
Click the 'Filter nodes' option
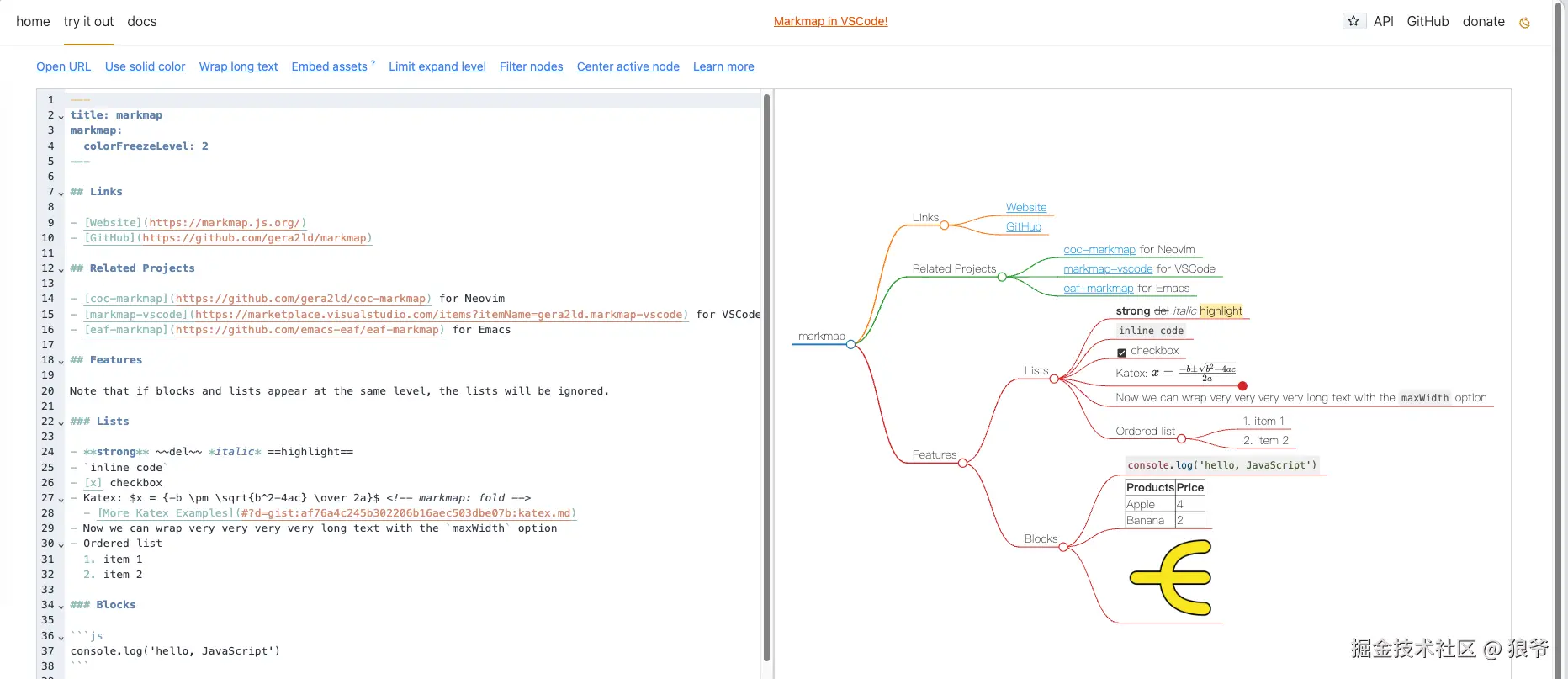click(x=532, y=66)
